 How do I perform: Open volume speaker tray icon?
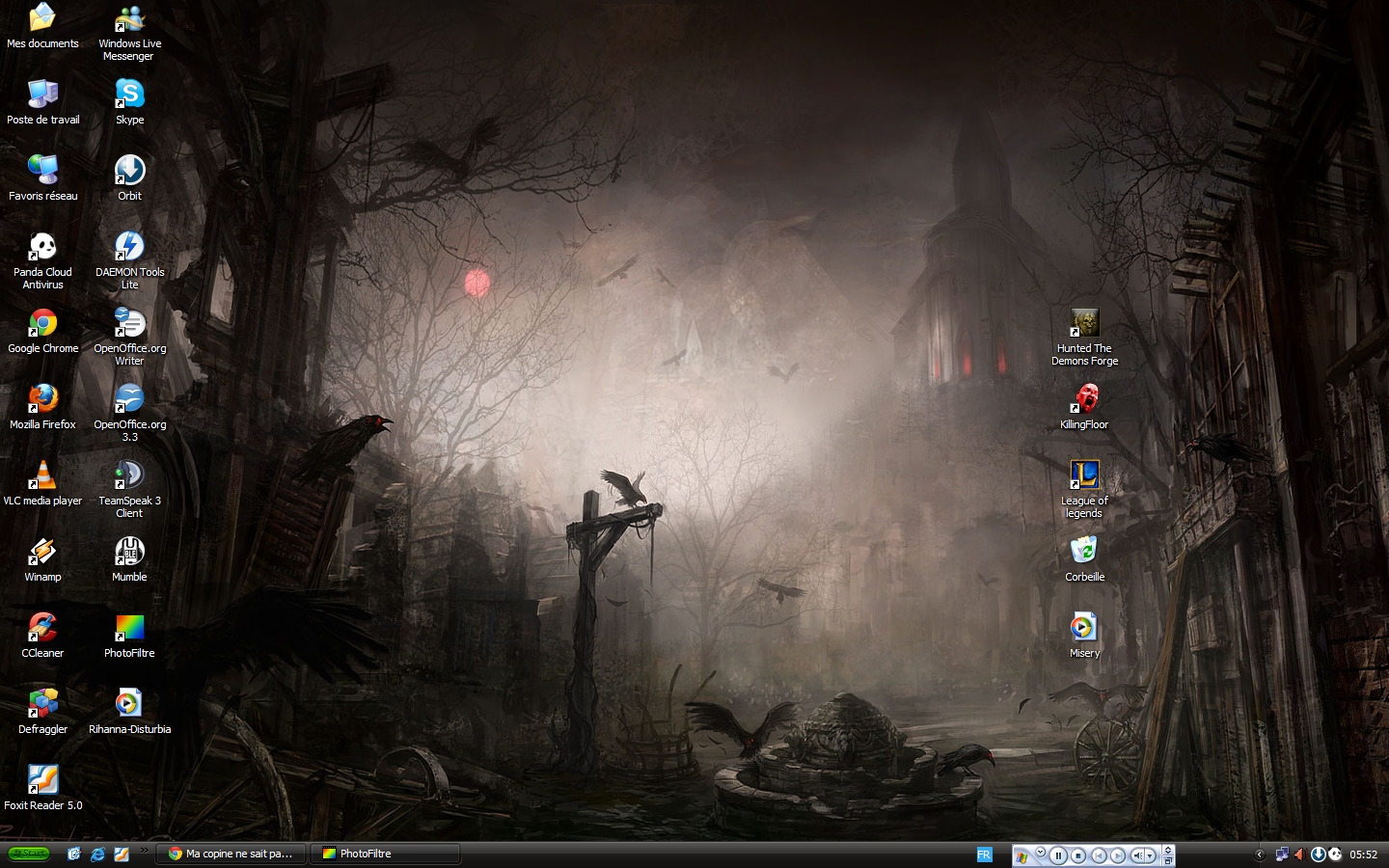coord(1300,854)
